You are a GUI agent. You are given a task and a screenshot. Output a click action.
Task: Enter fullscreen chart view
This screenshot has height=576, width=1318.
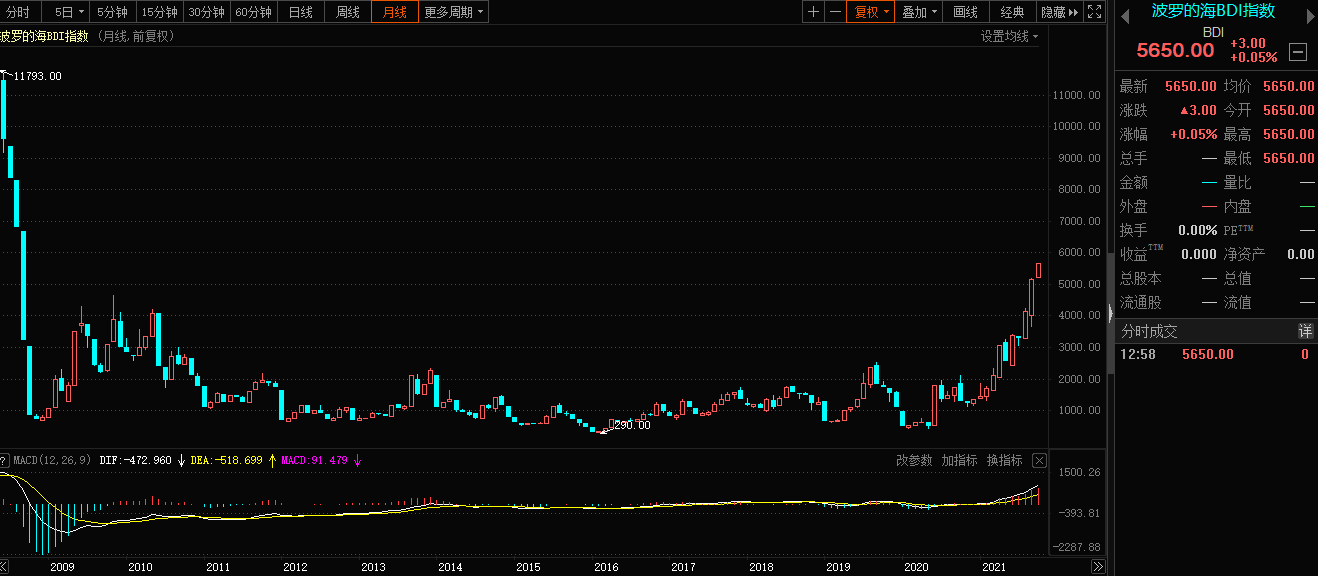[1094, 12]
